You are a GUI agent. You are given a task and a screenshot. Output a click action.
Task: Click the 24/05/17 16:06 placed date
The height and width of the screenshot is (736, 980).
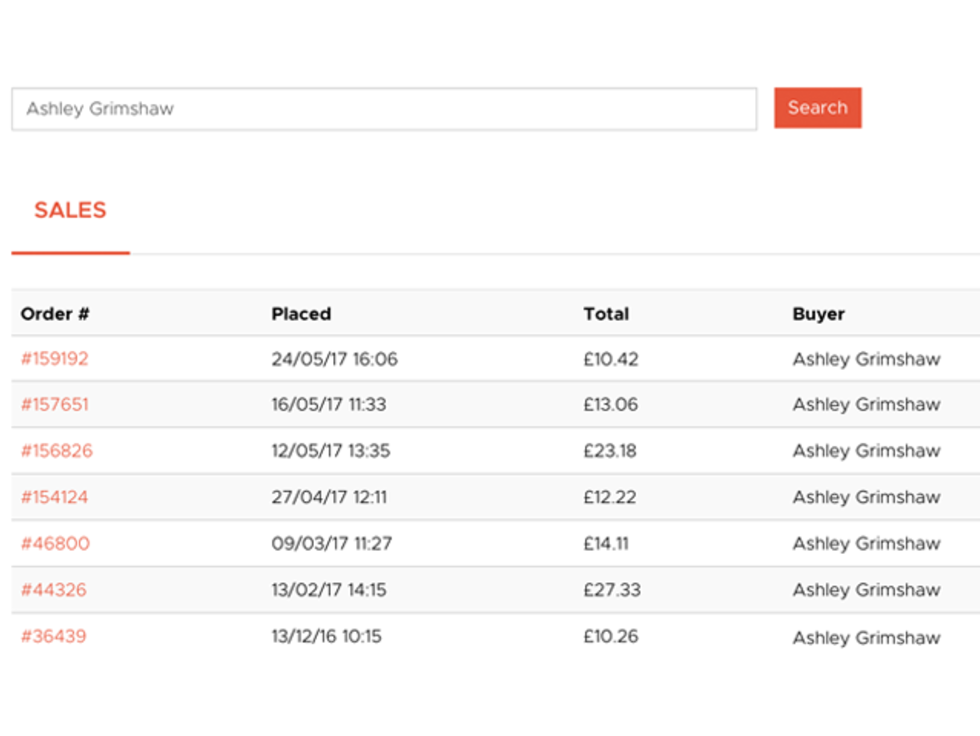[334, 359]
